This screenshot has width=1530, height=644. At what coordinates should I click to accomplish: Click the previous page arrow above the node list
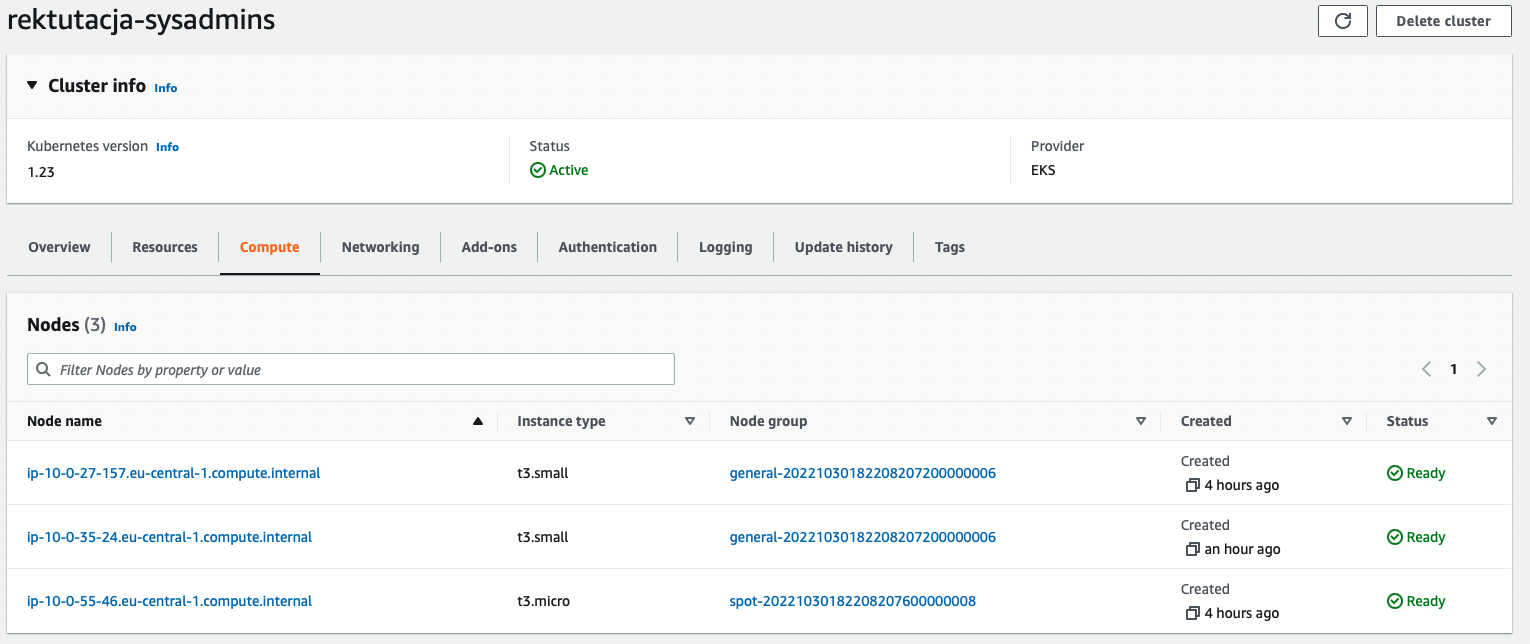click(1426, 368)
